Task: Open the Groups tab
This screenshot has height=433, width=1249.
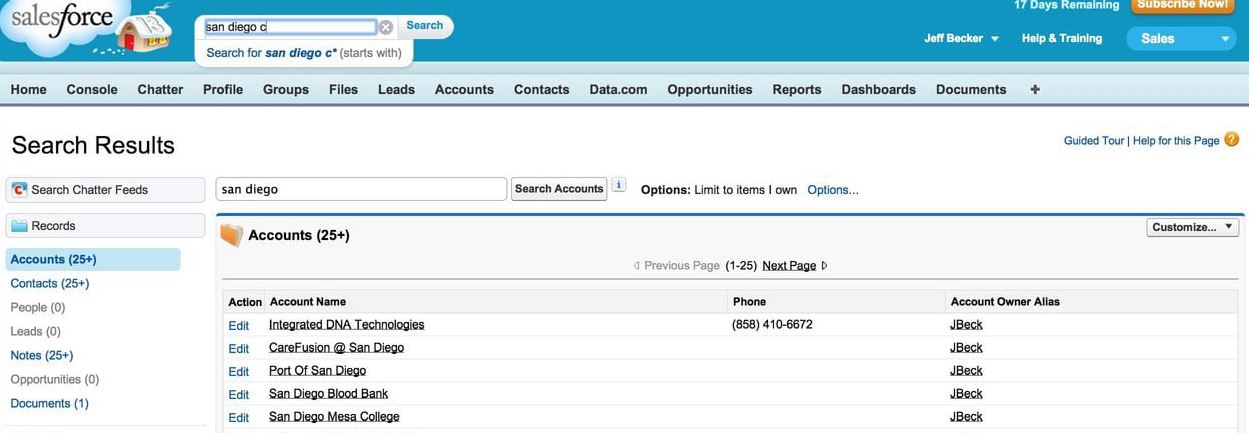Action: 286,89
